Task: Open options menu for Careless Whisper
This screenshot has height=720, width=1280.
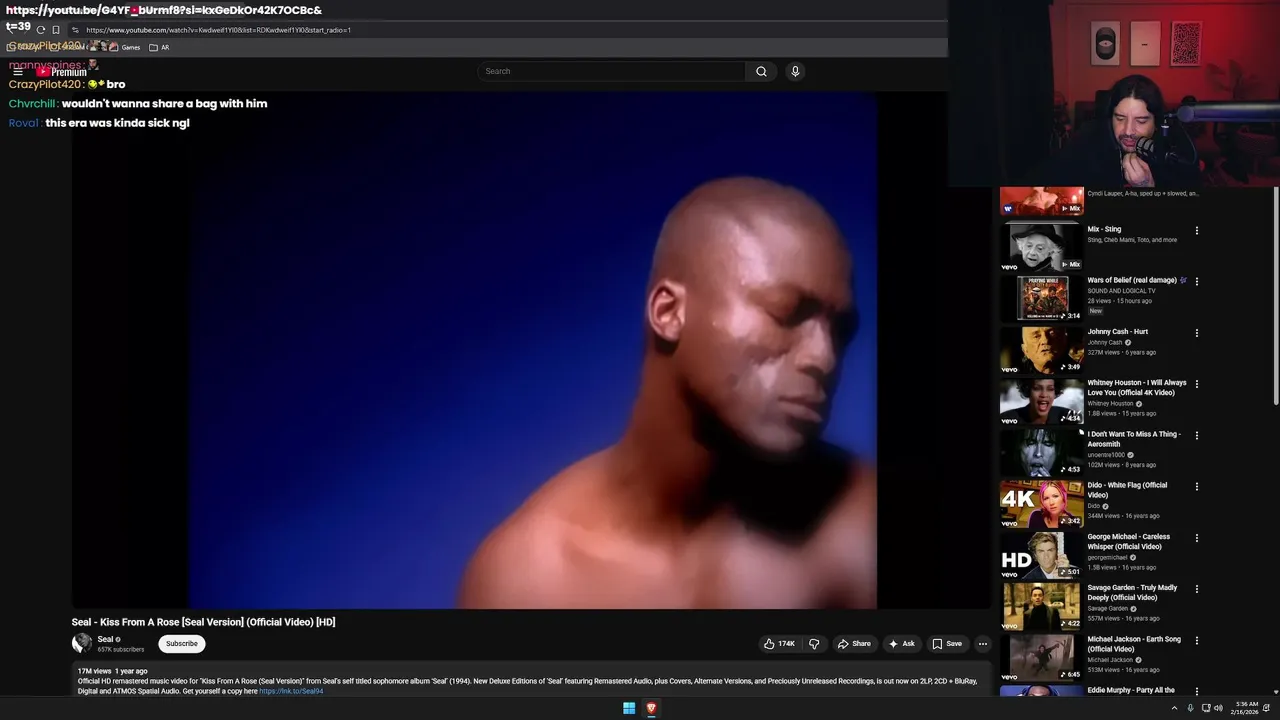Action: (x=1196, y=538)
